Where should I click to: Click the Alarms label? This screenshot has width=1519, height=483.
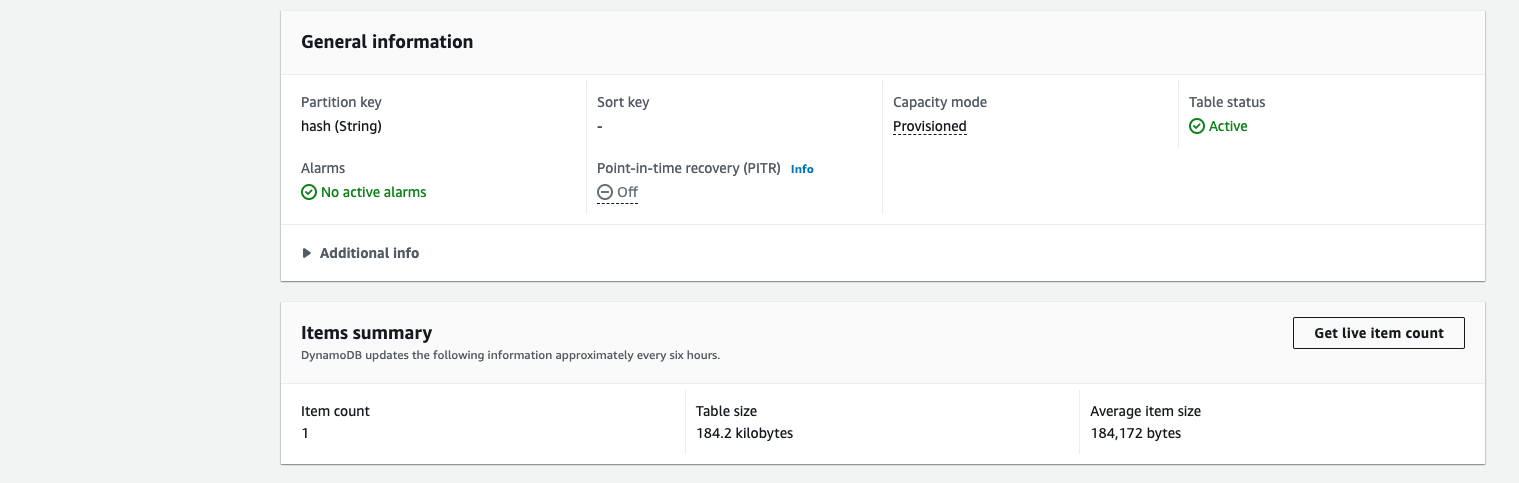(323, 168)
